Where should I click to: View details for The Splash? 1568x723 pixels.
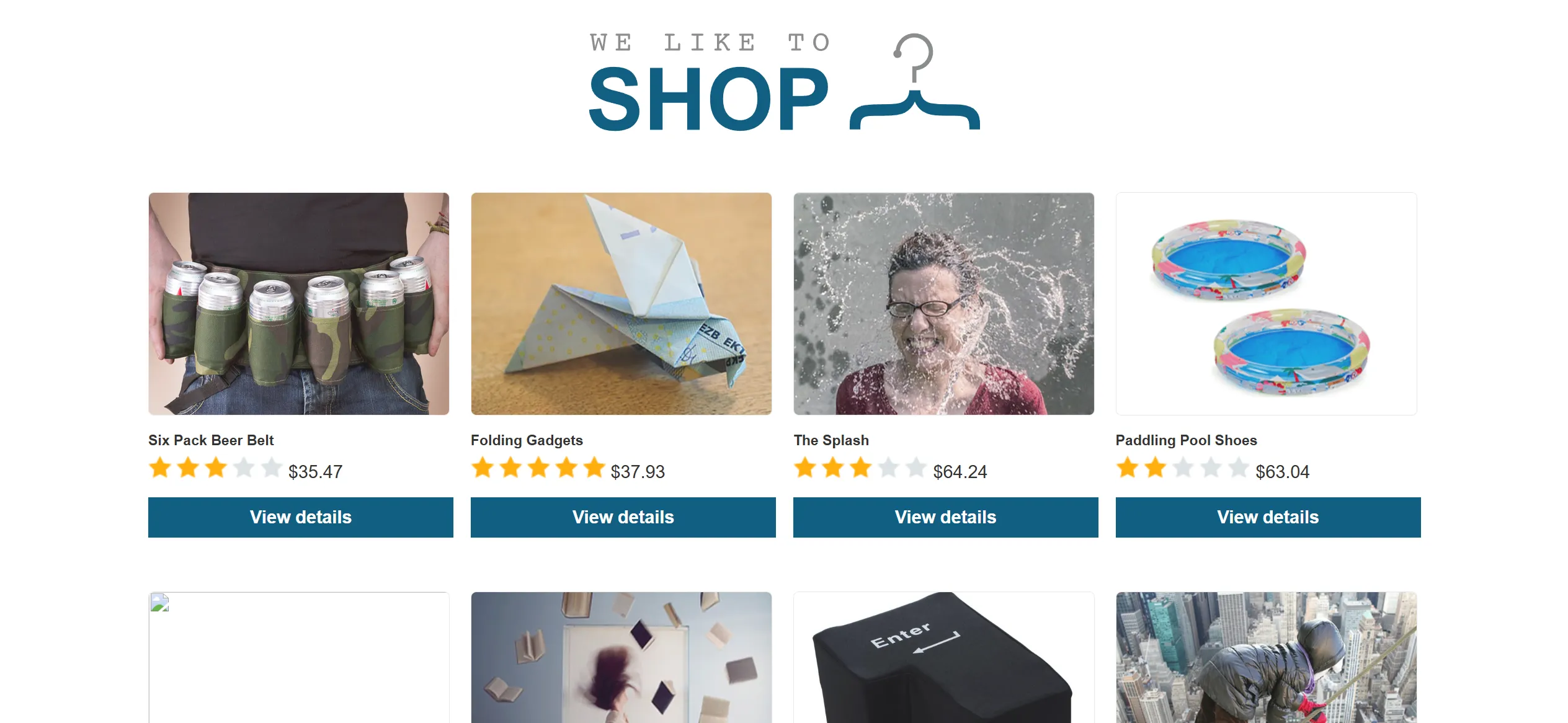coord(946,517)
